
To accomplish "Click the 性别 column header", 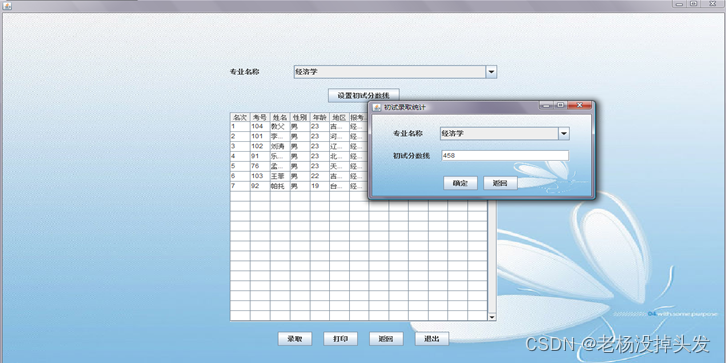I will pyautogui.click(x=300, y=117).
